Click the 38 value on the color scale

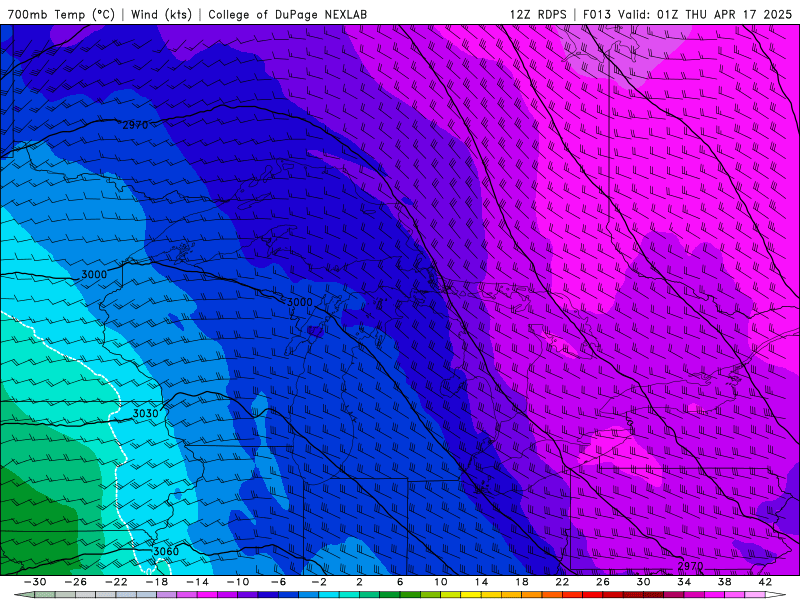pyautogui.click(x=724, y=582)
